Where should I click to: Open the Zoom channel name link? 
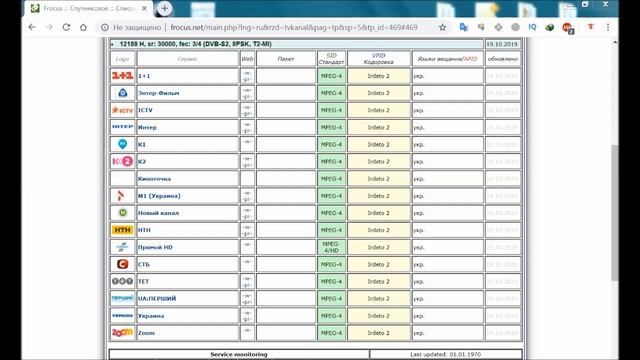point(147,333)
